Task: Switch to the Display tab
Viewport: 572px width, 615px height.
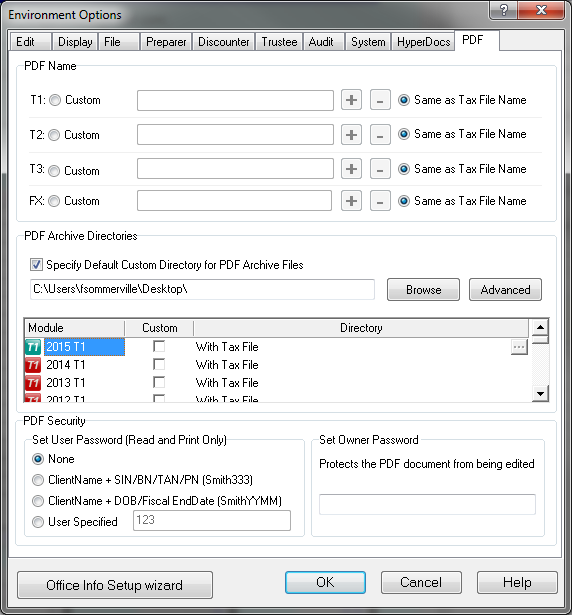Action: tap(75, 42)
